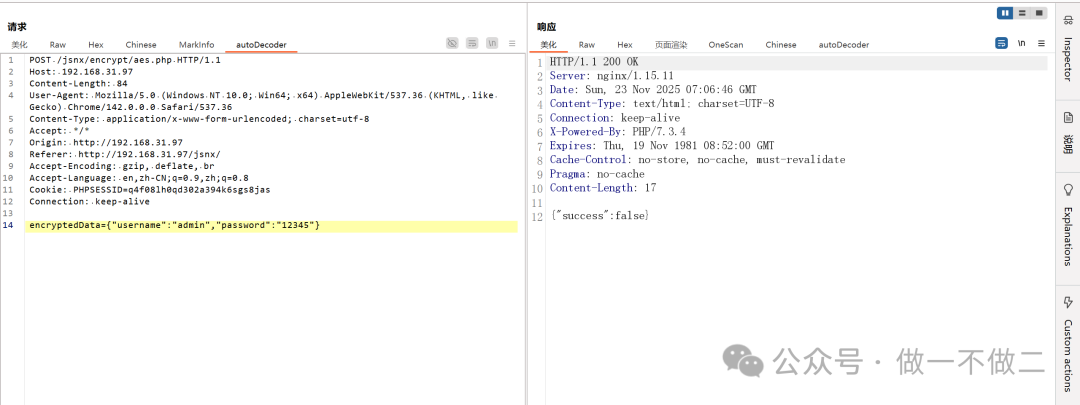Select the response OneScan tab
Image resolution: width=1080 pixels, height=405 pixels.
coord(726,45)
